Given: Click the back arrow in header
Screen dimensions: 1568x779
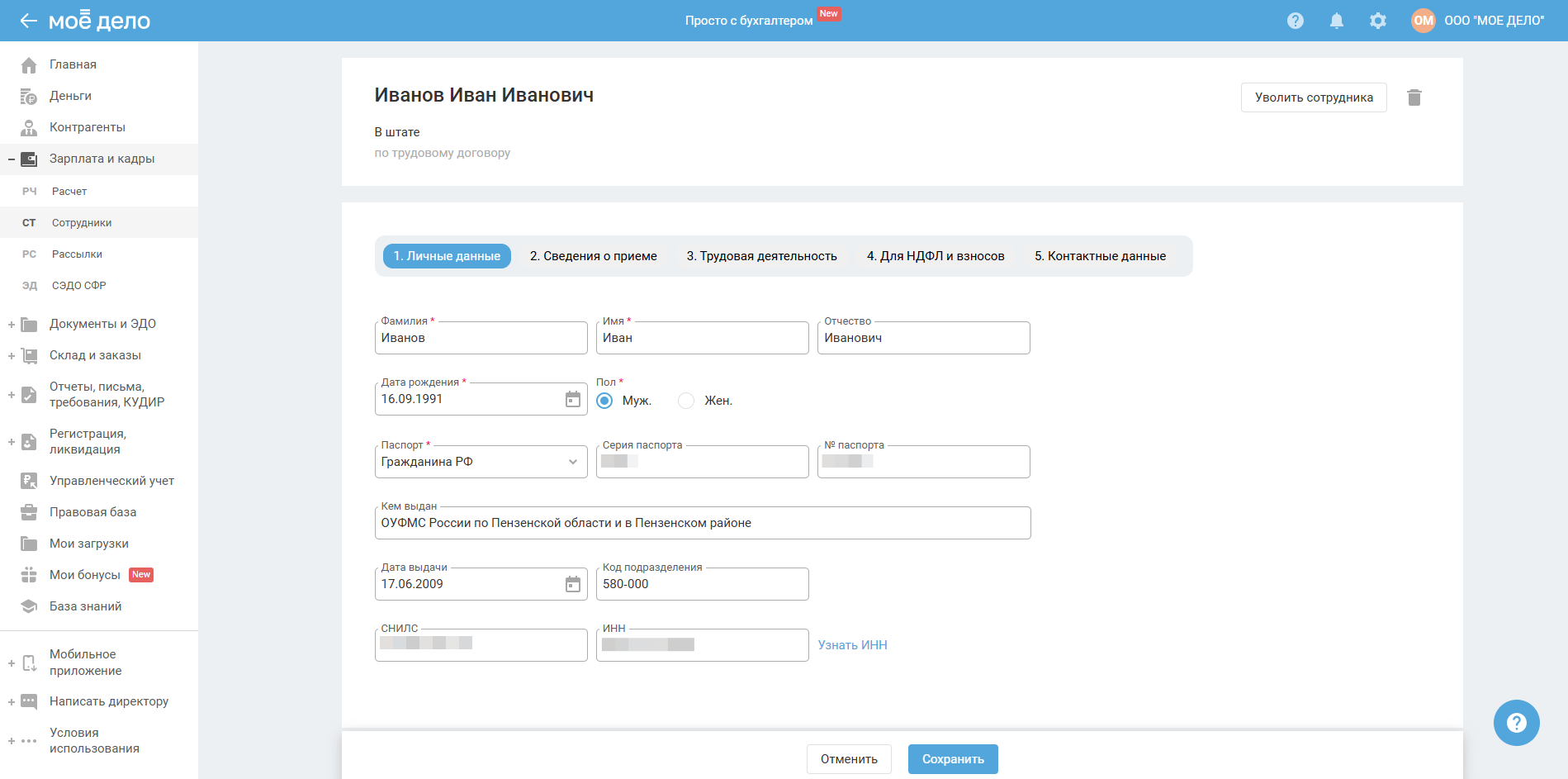Looking at the screenshot, I should point(28,21).
